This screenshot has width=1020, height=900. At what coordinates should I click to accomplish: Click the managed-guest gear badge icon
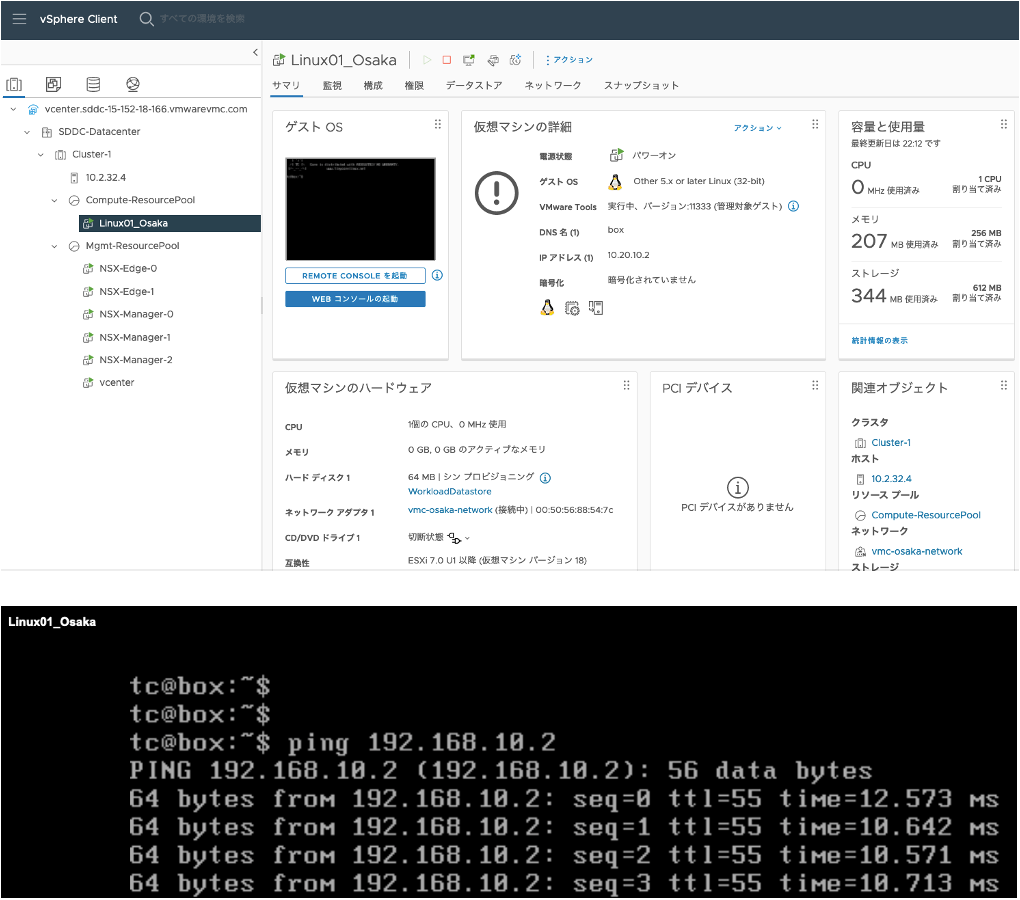pyautogui.click(x=572, y=308)
